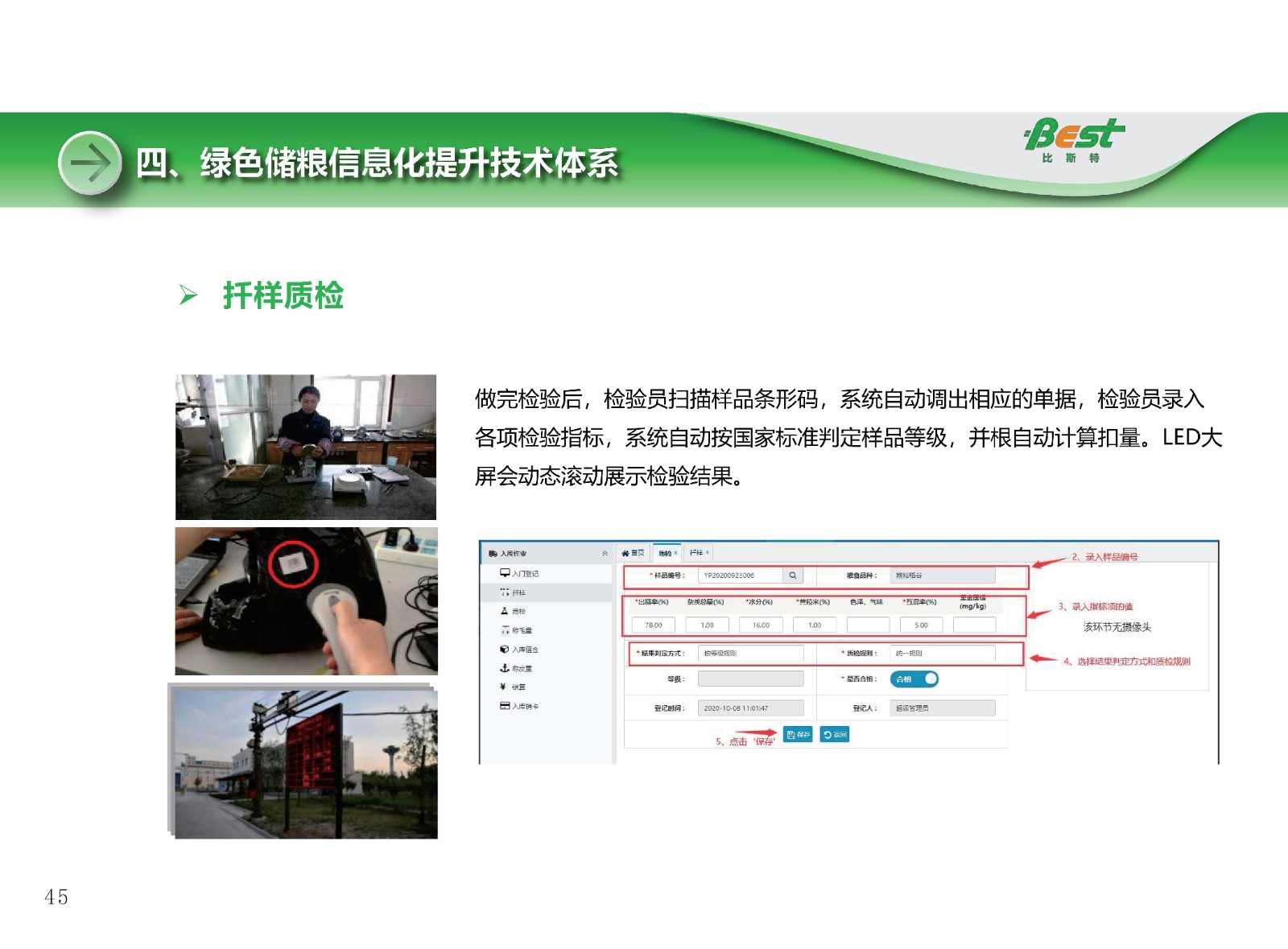Screen dimensions: 1288x949
Task: Click the search icon beside 样品编号 field
Action: click(793, 576)
